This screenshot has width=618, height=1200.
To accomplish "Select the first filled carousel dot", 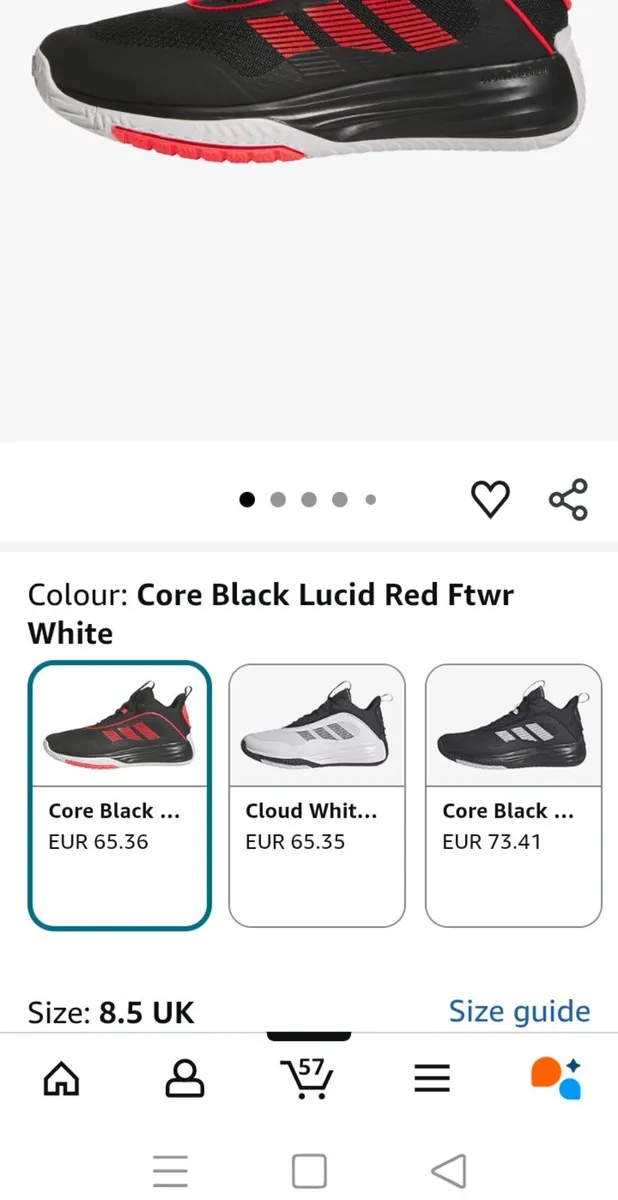I will pos(246,498).
